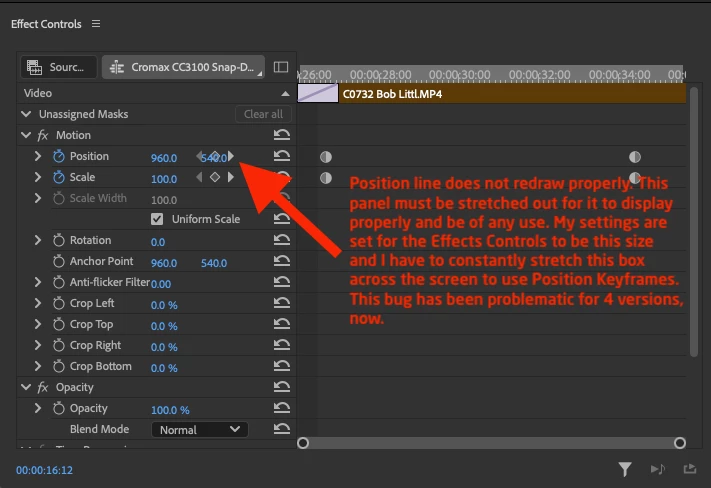711x488 pixels.
Task: Toggle Crop Top animation stopwatch
Action: pyautogui.click(x=58, y=324)
